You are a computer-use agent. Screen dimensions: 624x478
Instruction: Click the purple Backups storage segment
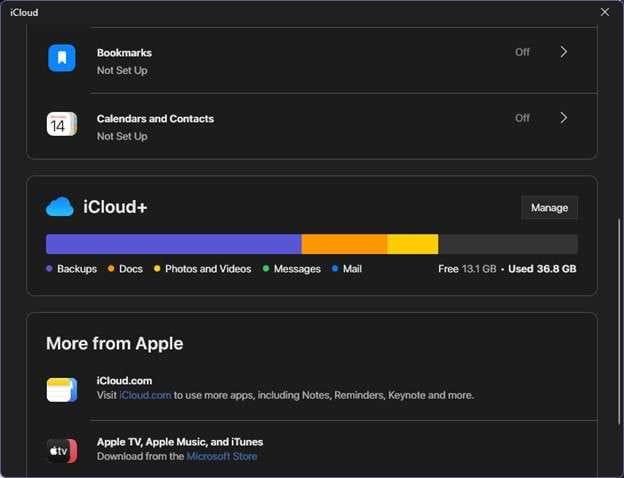pos(174,244)
